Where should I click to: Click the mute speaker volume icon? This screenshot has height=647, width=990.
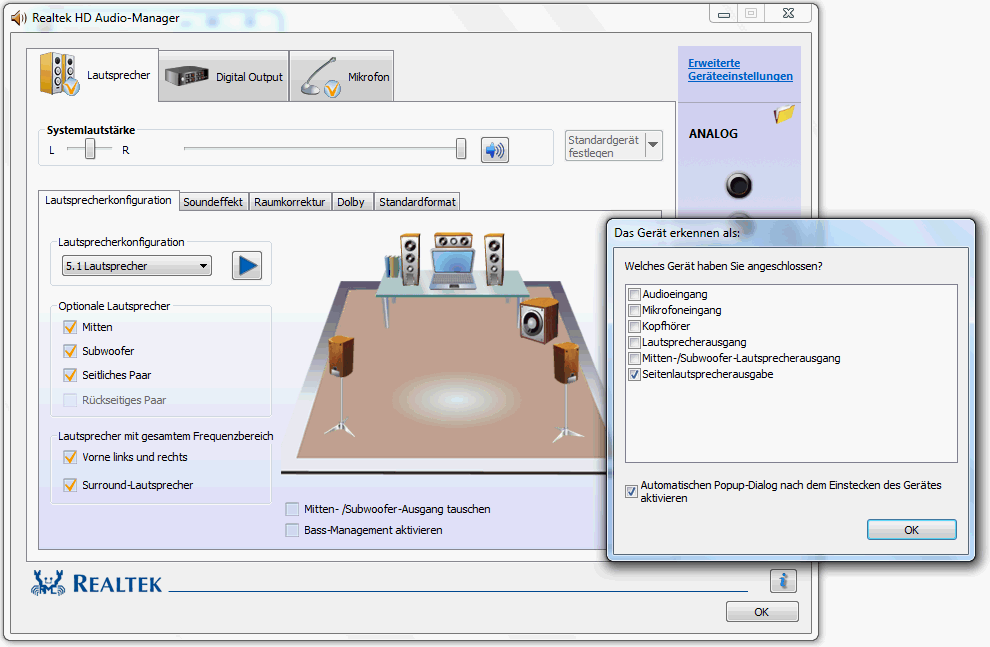(x=494, y=150)
